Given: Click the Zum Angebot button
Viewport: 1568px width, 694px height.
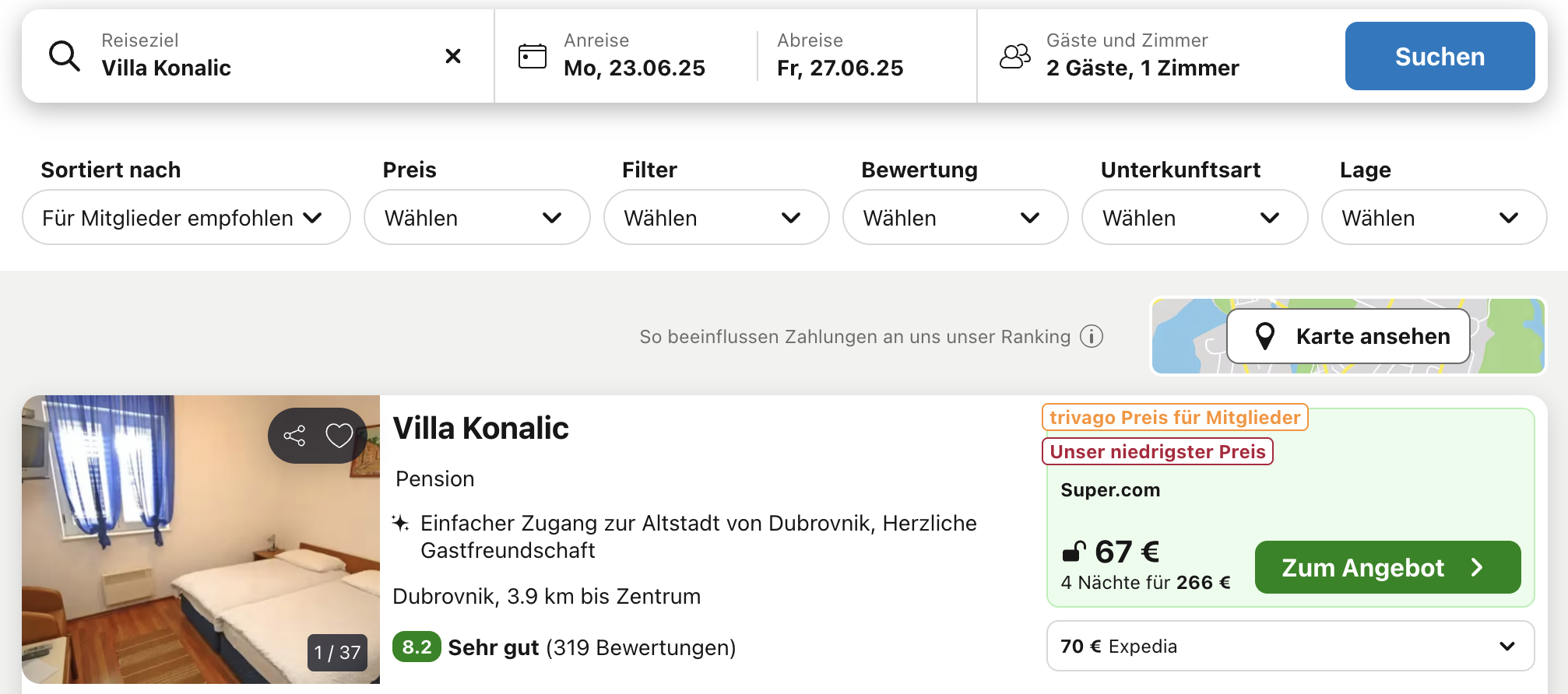Looking at the screenshot, I should [x=1387, y=567].
